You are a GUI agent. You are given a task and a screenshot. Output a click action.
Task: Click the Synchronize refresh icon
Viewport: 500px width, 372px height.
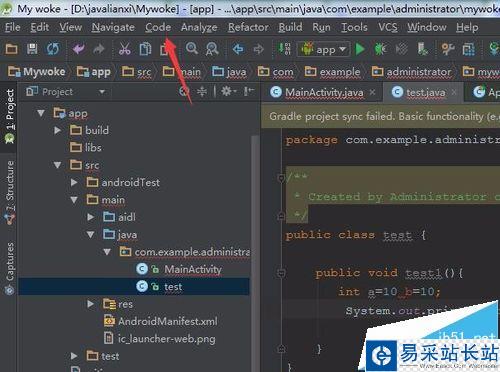(x=53, y=49)
